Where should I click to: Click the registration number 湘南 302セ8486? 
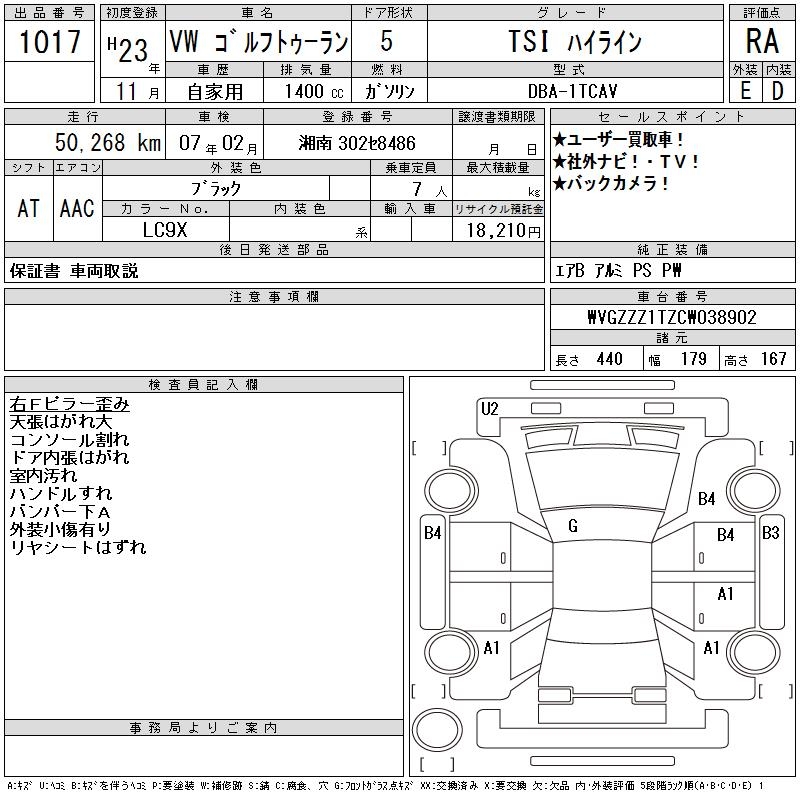357,143
